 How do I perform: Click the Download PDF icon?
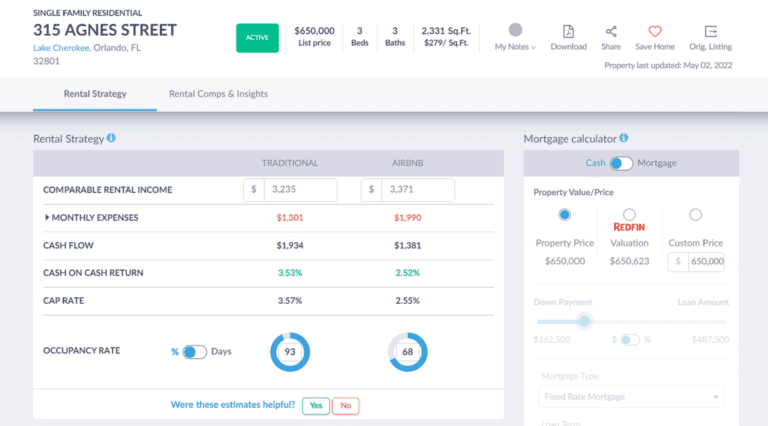(568, 31)
